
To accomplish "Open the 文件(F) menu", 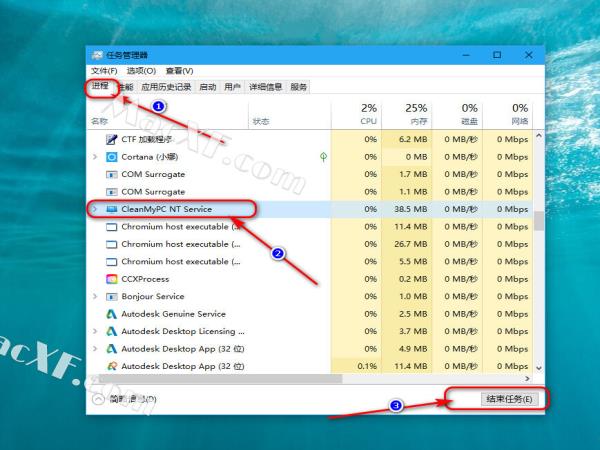I will (x=104, y=71).
